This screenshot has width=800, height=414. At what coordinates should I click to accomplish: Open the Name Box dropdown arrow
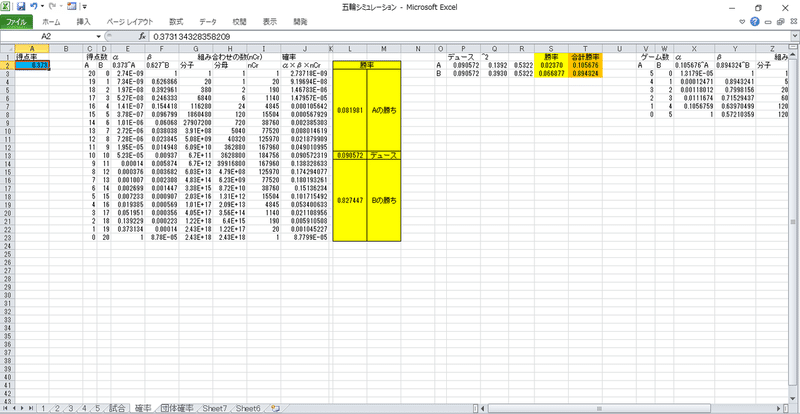pyautogui.click(x=99, y=37)
